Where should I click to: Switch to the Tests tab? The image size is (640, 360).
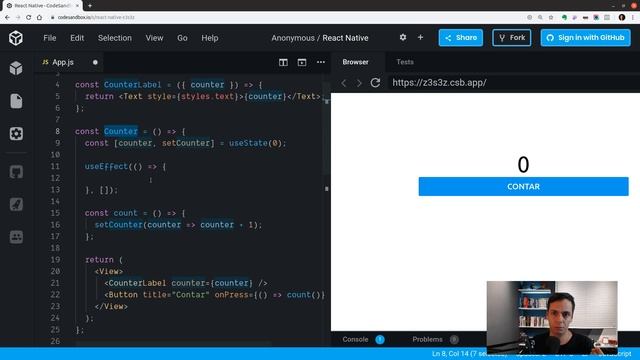405,62
